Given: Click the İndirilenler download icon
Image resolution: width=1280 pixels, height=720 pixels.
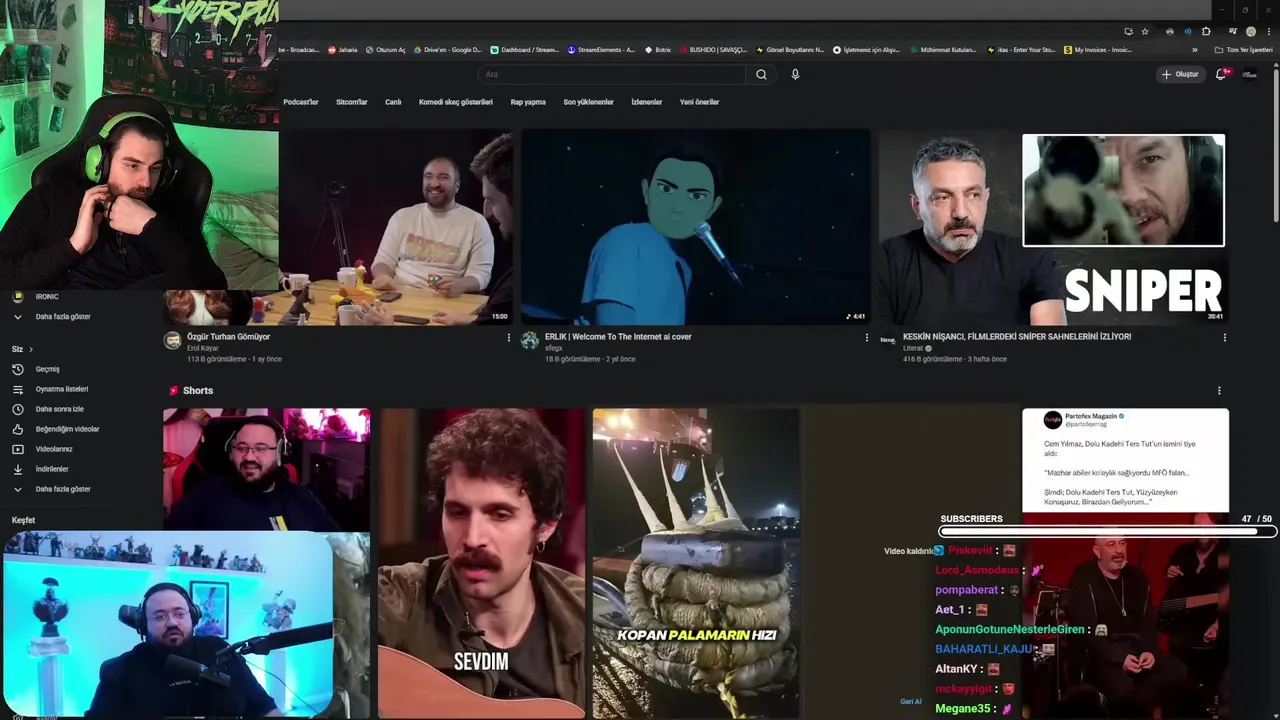Looking at the screenshot, I should (x=17, y=469).
